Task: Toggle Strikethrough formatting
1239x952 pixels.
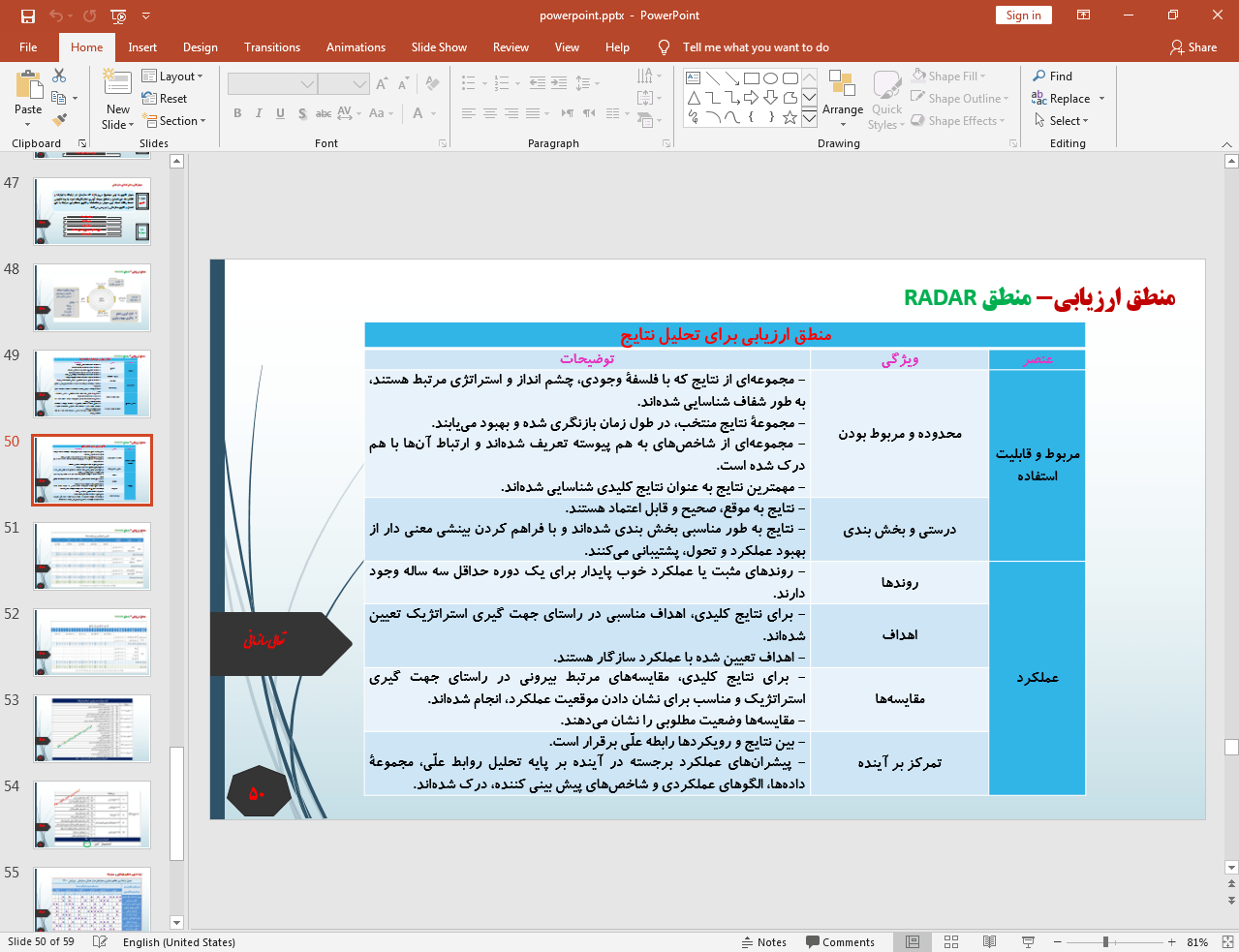Action: point(324,113)
